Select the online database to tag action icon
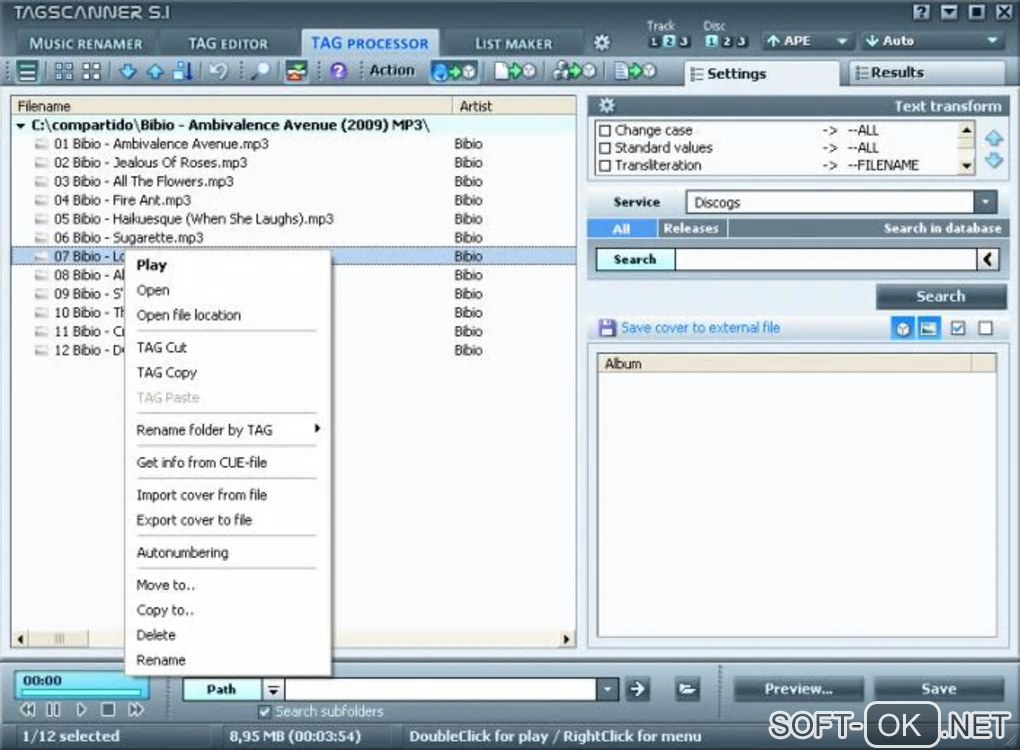Viewport: 1020px width, 750px height. 454,71
